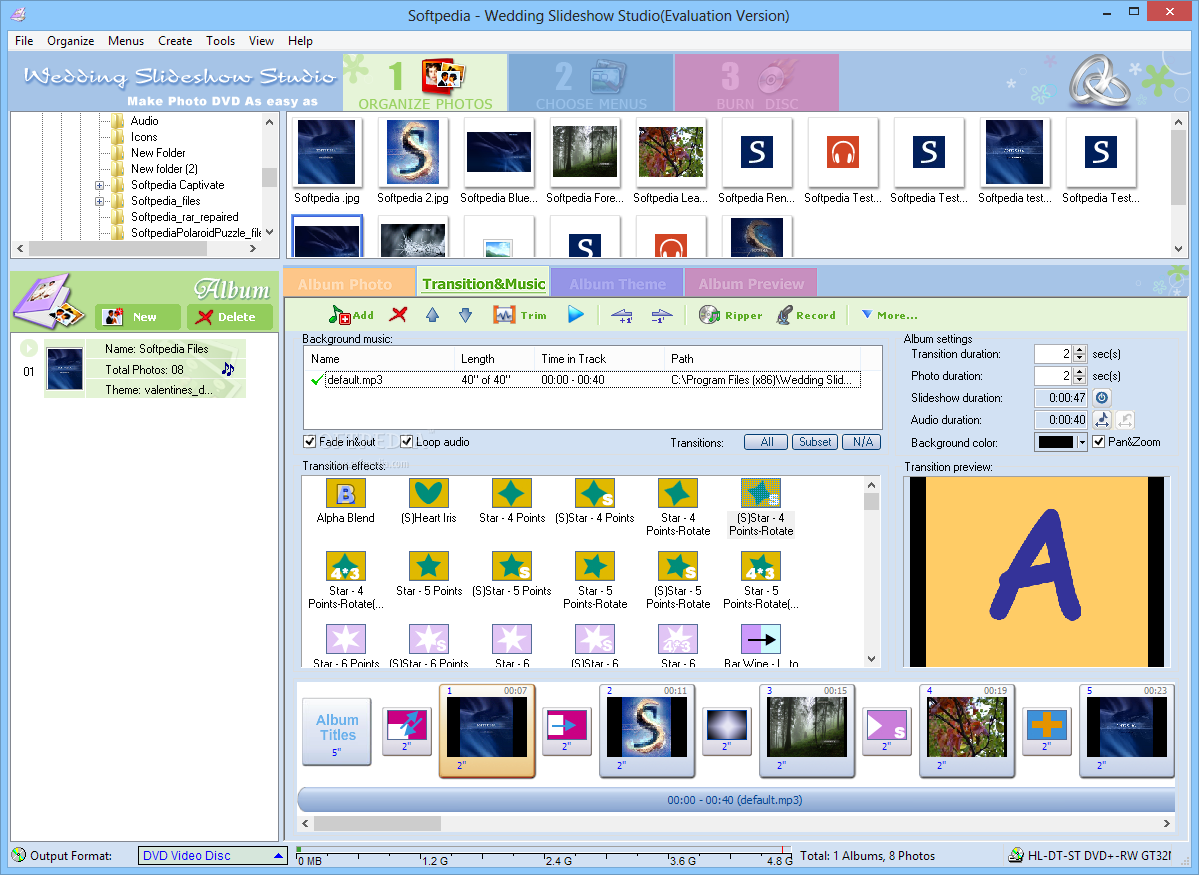Select the Softpedia 2.jpg thumbnail

[413, 161]
